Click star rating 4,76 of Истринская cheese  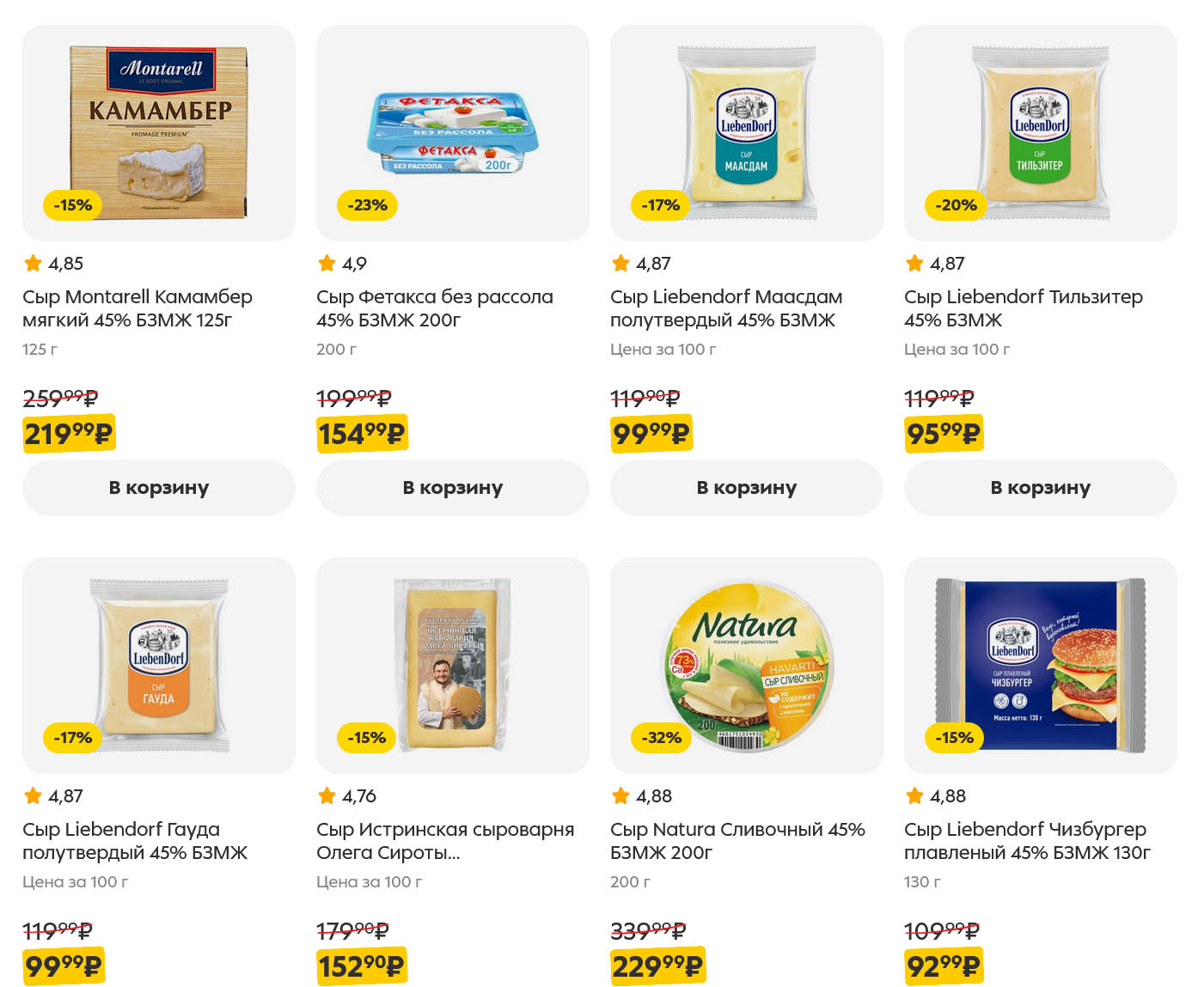[x=347, y=796]
